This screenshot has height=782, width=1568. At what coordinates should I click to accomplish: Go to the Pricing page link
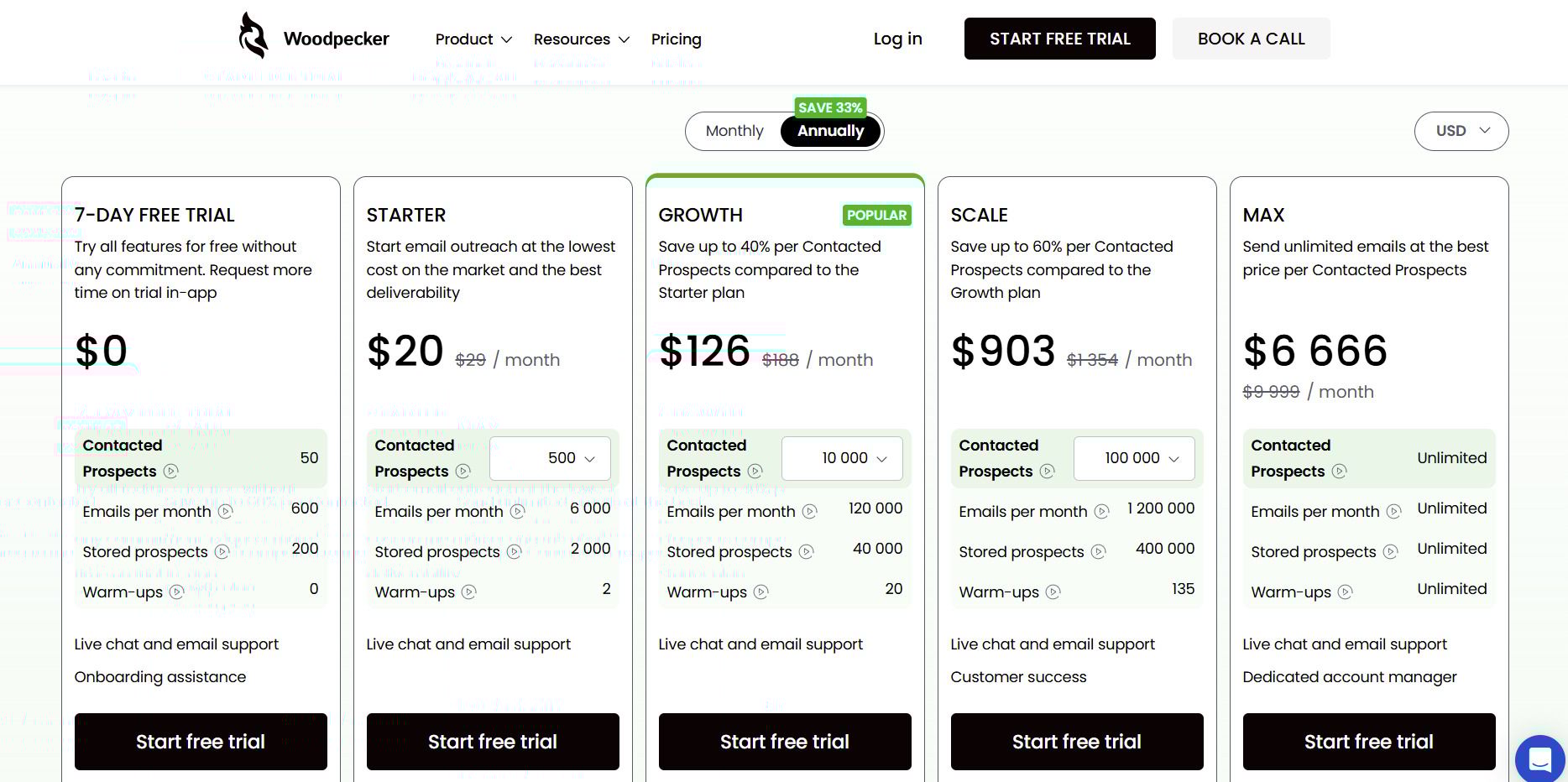[676, 39]
